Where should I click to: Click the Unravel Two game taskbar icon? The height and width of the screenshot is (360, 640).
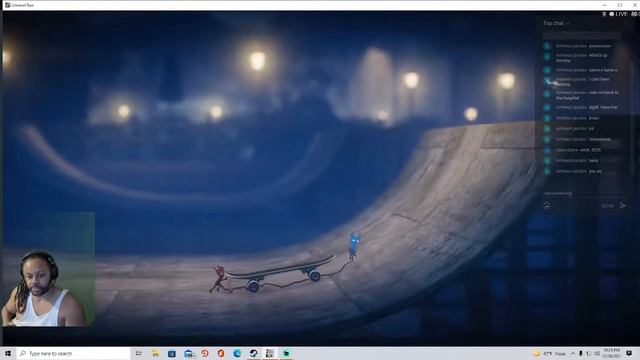tap(270, 353)
